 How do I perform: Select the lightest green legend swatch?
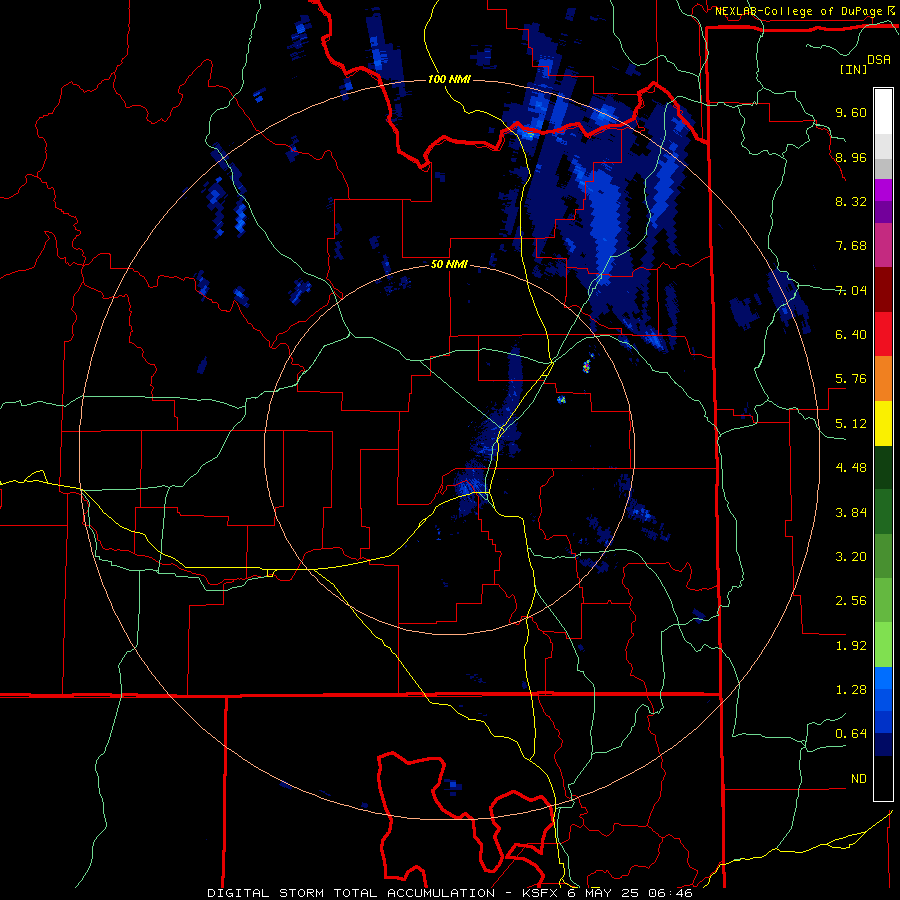tap(883, 646)
